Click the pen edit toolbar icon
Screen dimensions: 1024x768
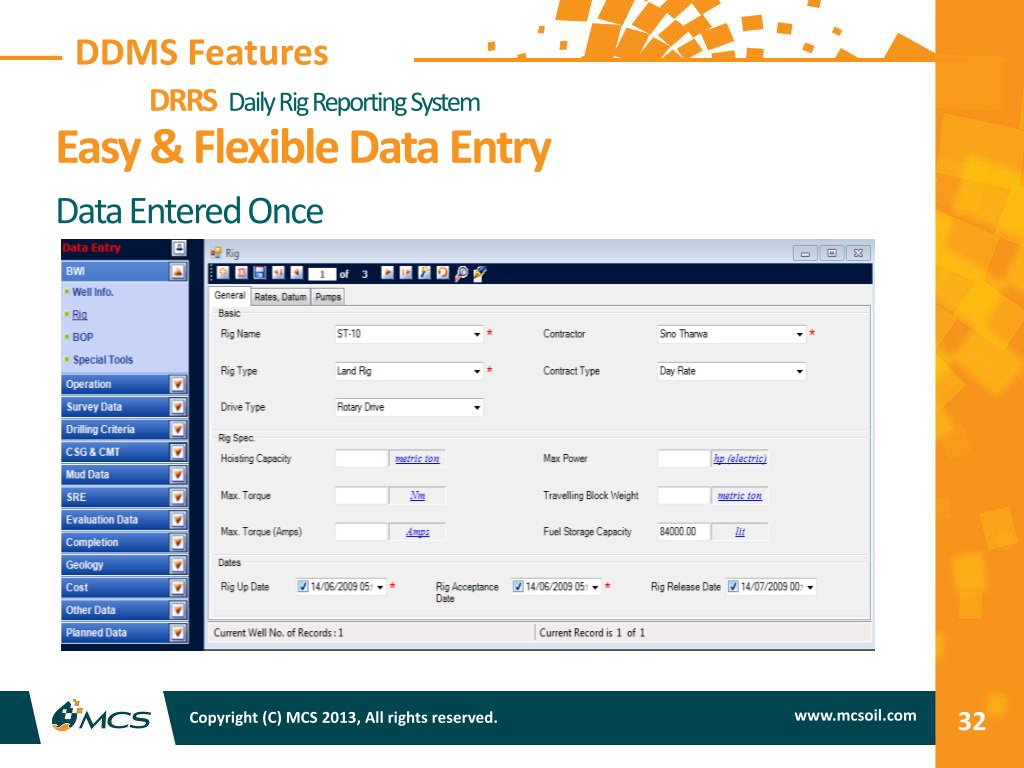coord(479,274)
